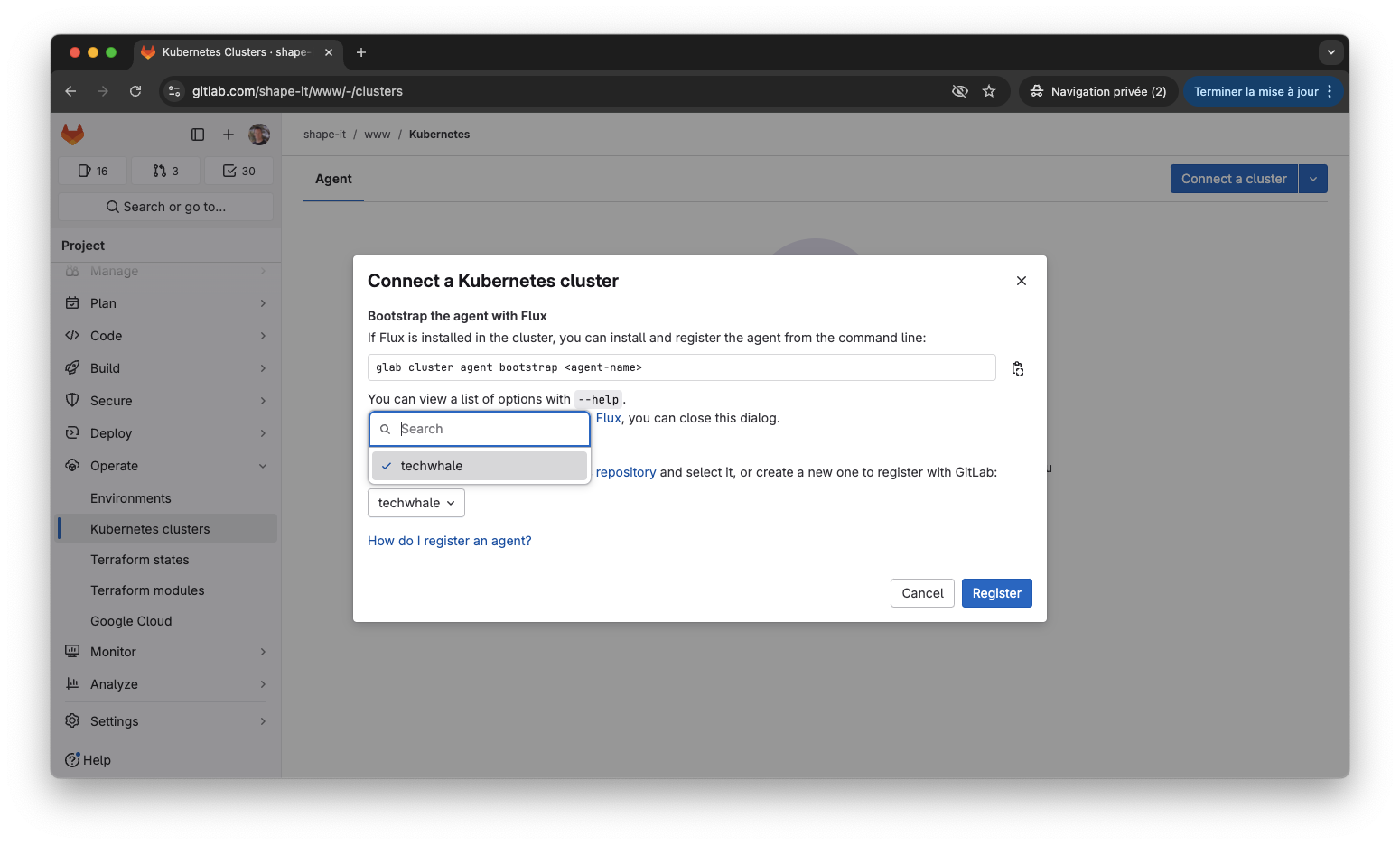
Task: Click the browser forward arrow
Action: point(103,91)
